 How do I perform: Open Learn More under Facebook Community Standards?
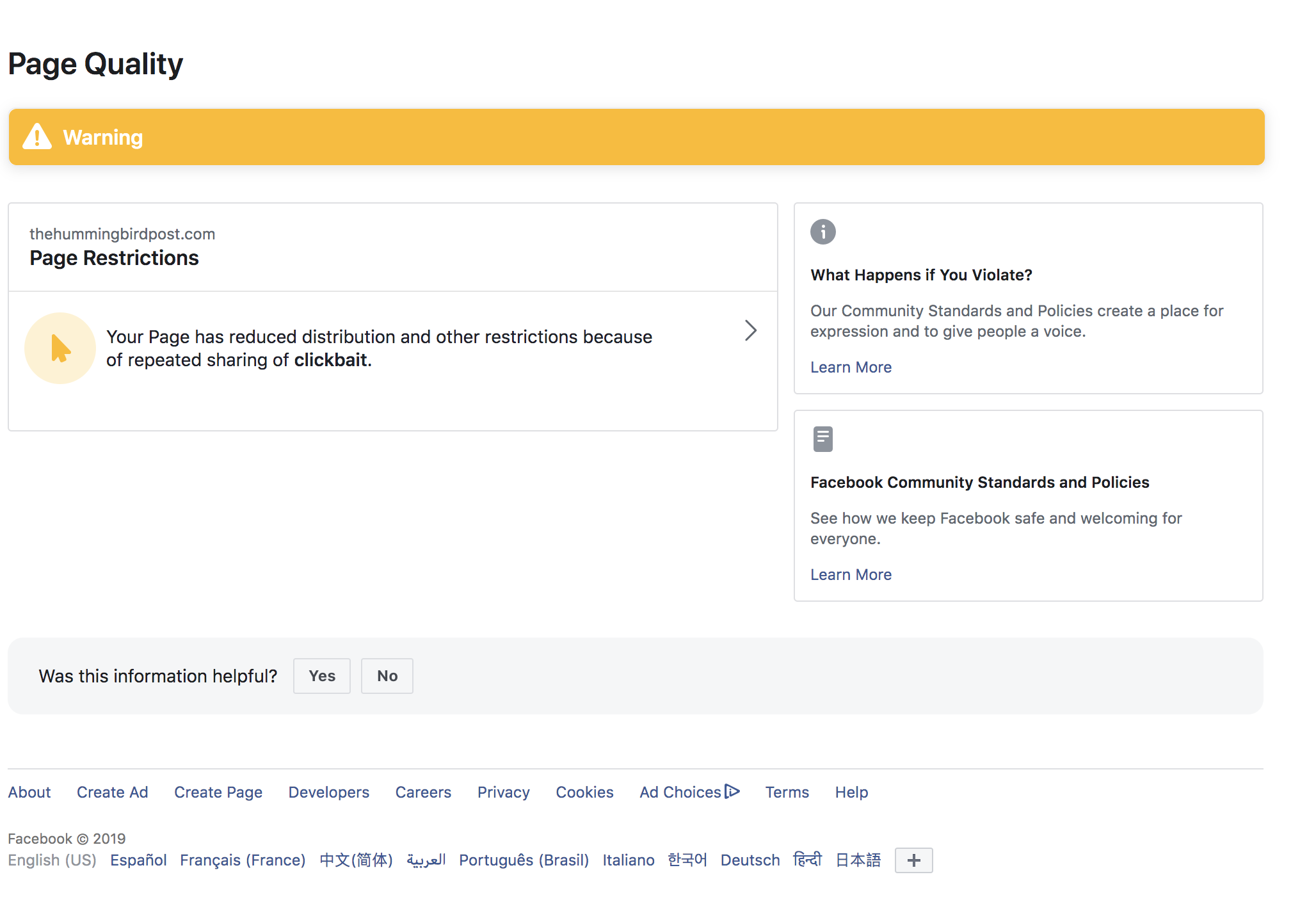click(x=851, y=574)
